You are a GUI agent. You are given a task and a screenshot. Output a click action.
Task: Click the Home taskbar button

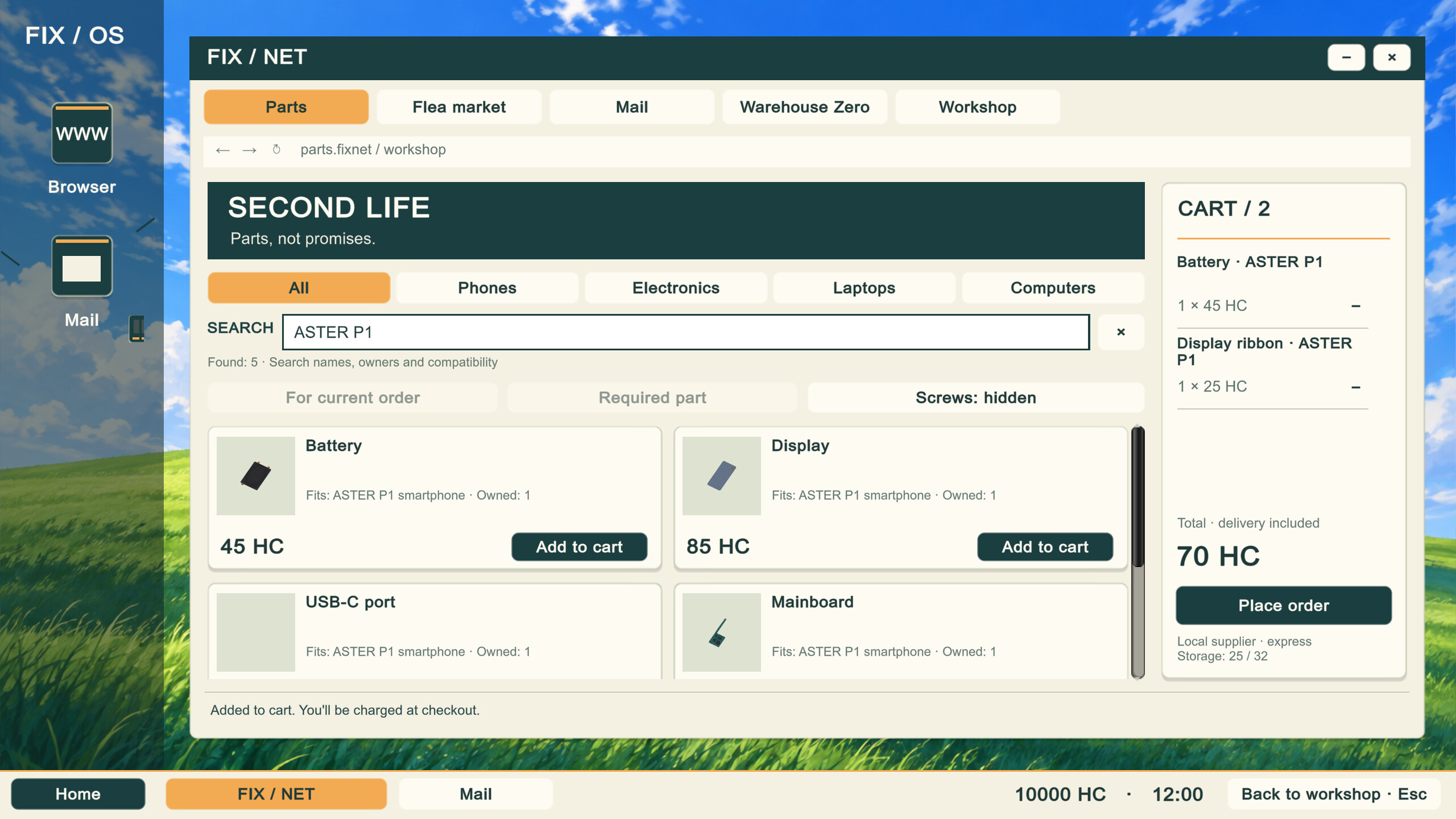pyautogui.click(x=78, y=794)
